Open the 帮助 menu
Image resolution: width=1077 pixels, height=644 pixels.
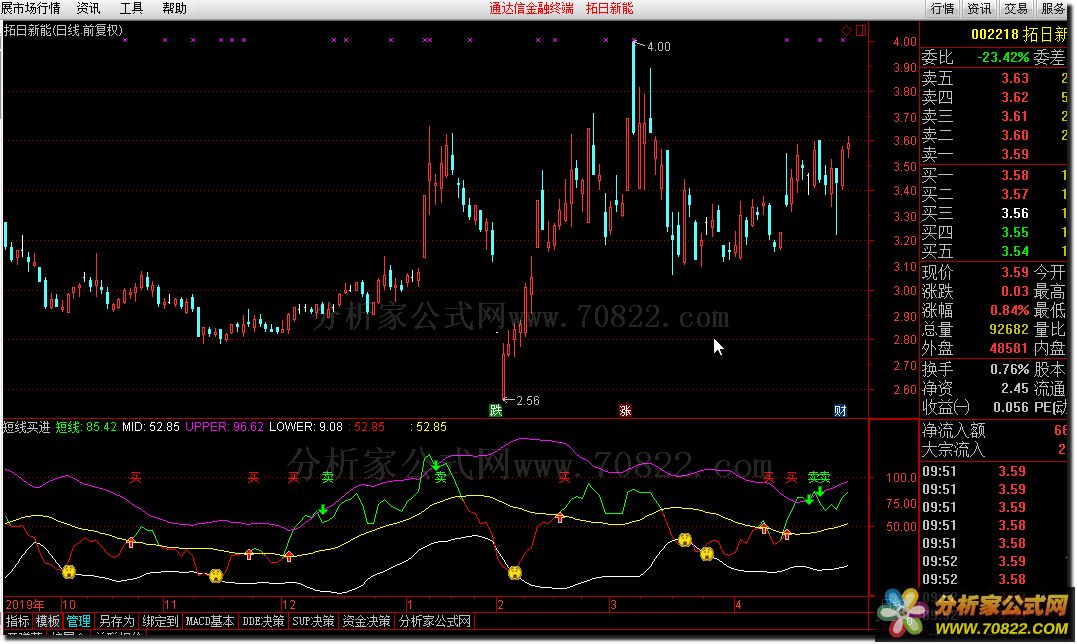click(174, 8)
